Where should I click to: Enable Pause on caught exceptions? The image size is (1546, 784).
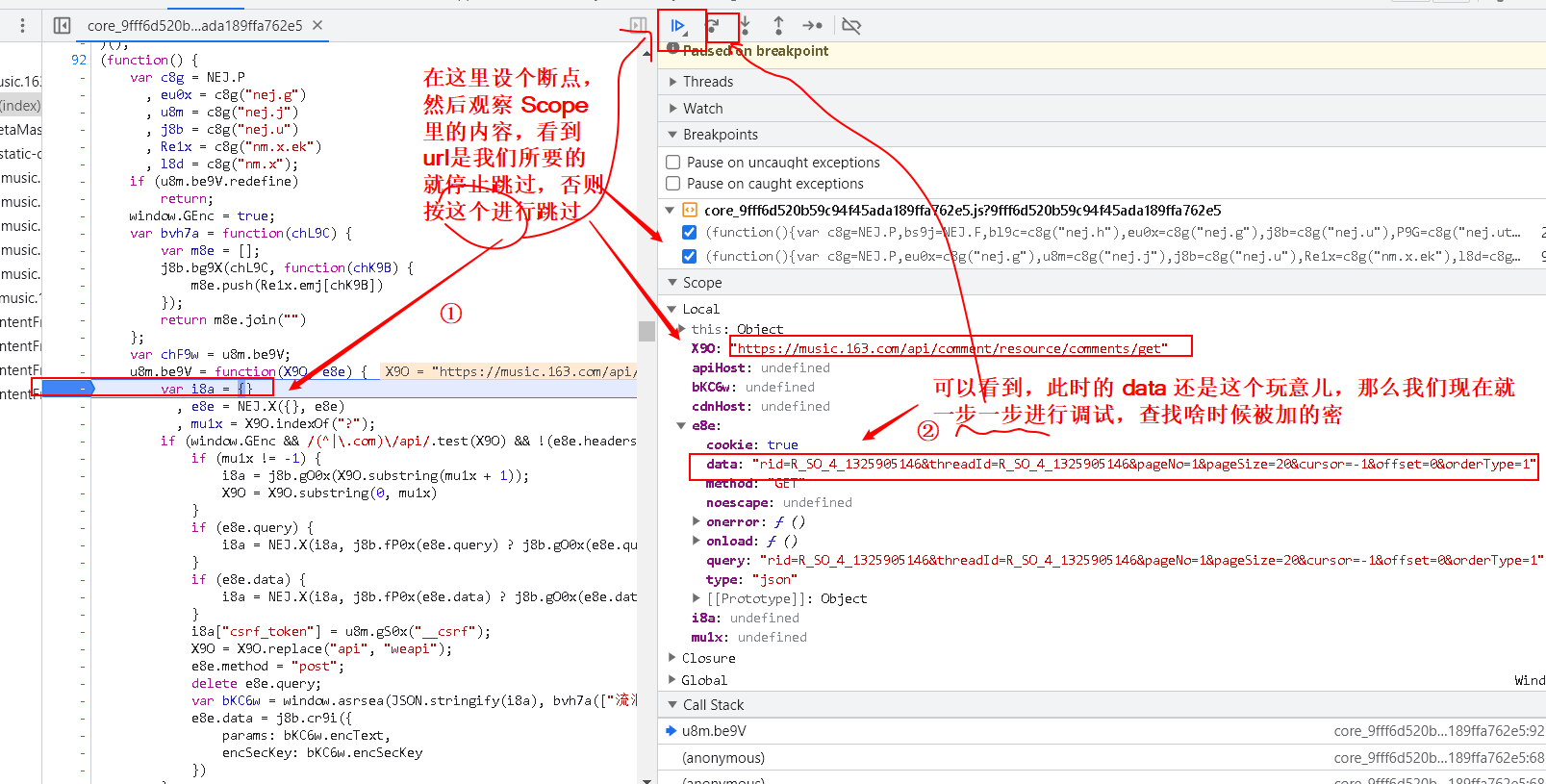(x=673, y=184)
